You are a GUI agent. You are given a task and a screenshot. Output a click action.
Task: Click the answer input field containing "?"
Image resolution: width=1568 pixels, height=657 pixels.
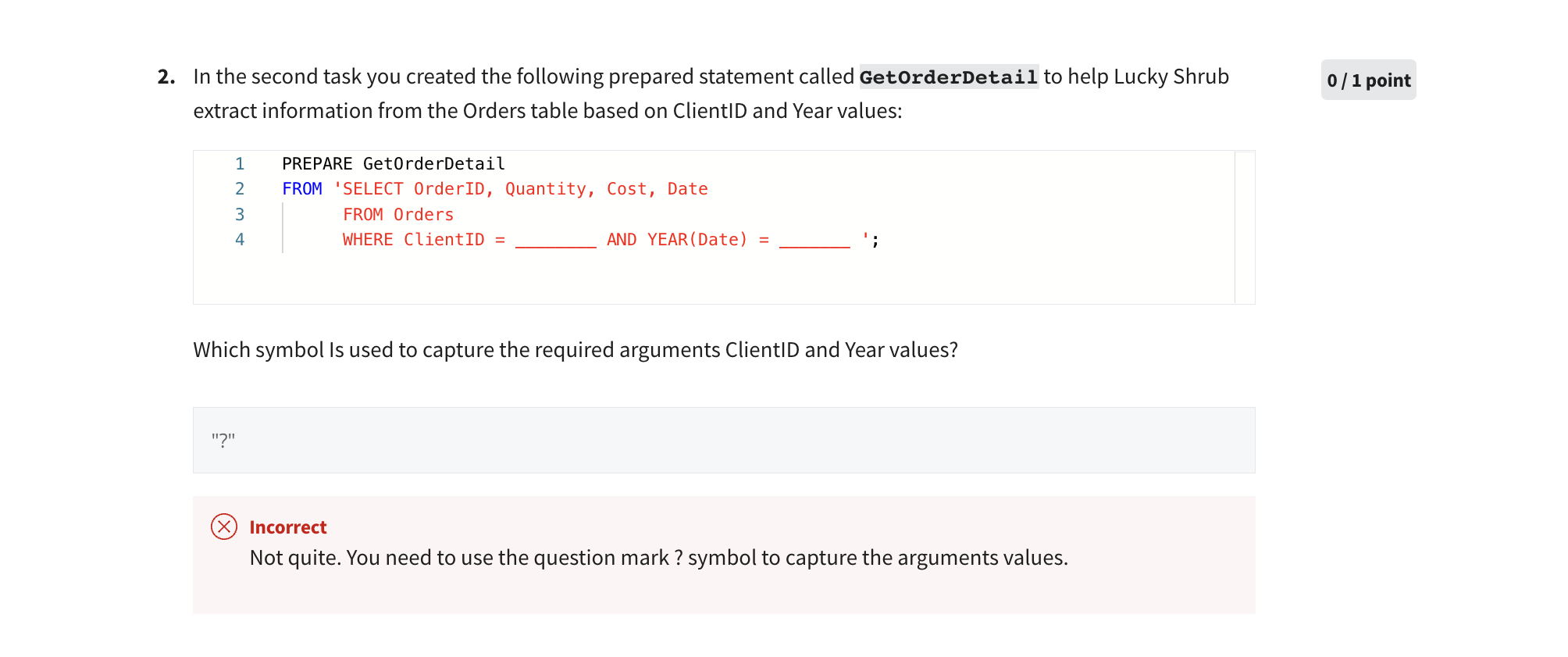coord(723,440)
